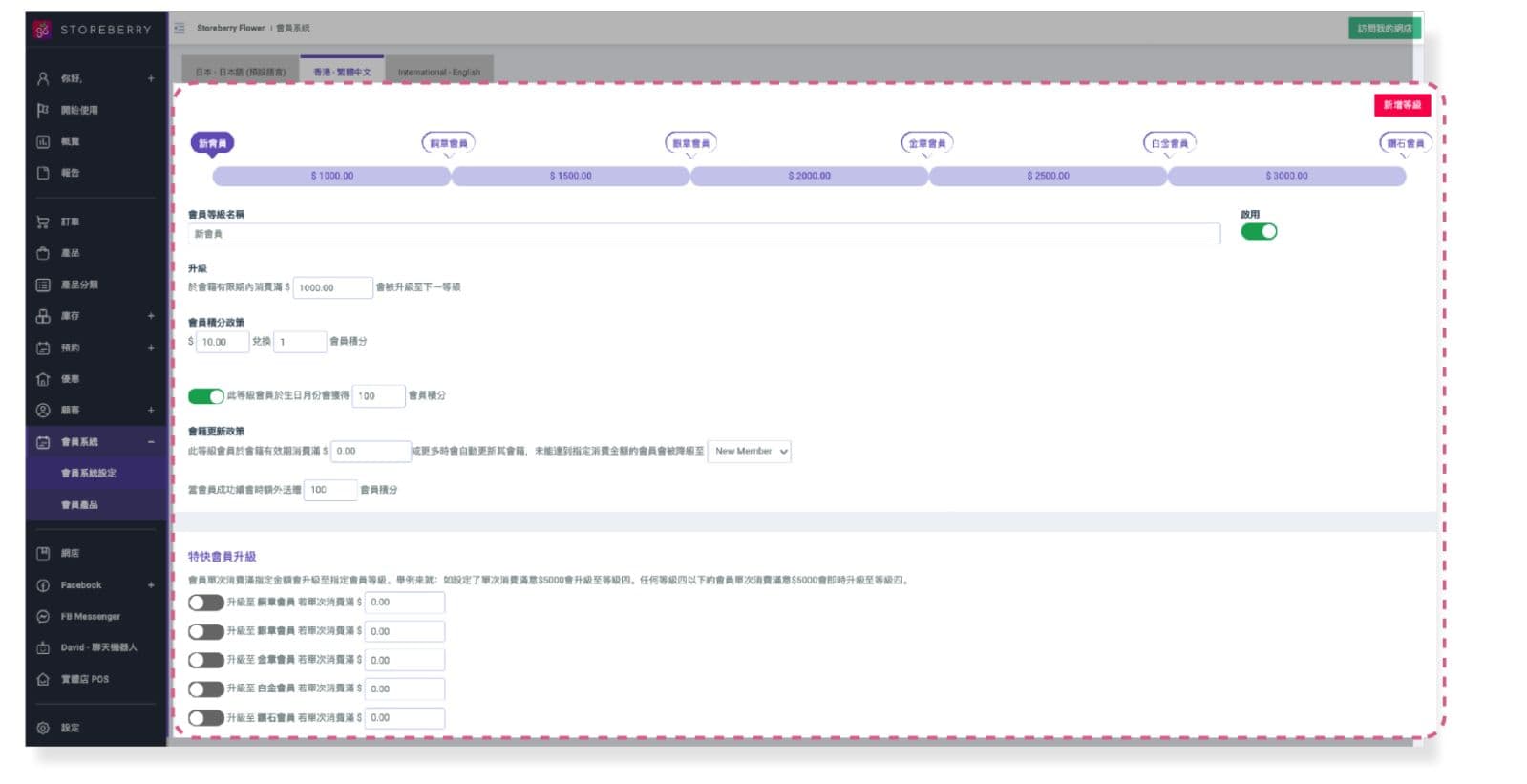Enable express upgrade to 銅章會員

205,603
